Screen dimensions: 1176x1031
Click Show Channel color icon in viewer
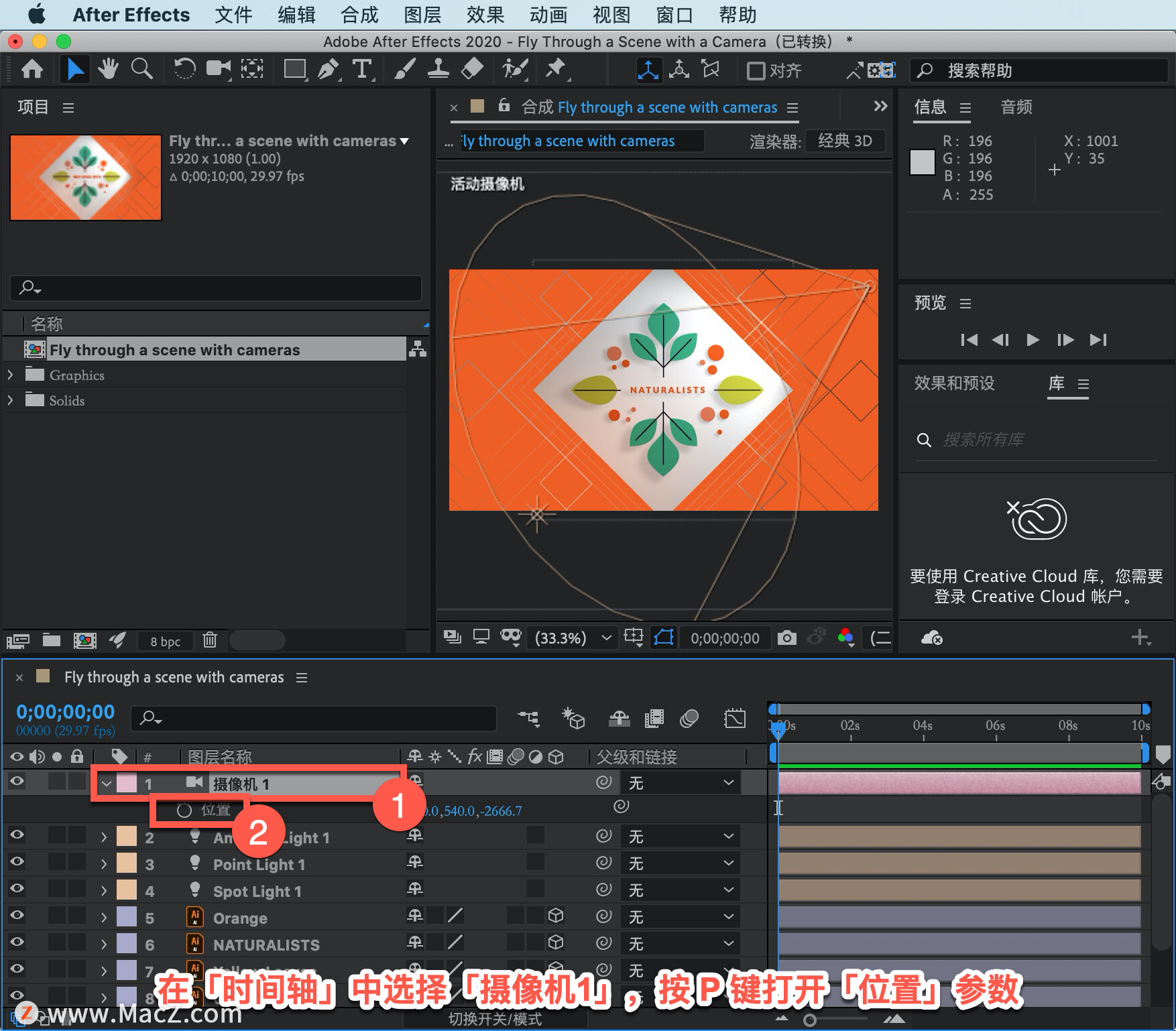coord(846,638)
